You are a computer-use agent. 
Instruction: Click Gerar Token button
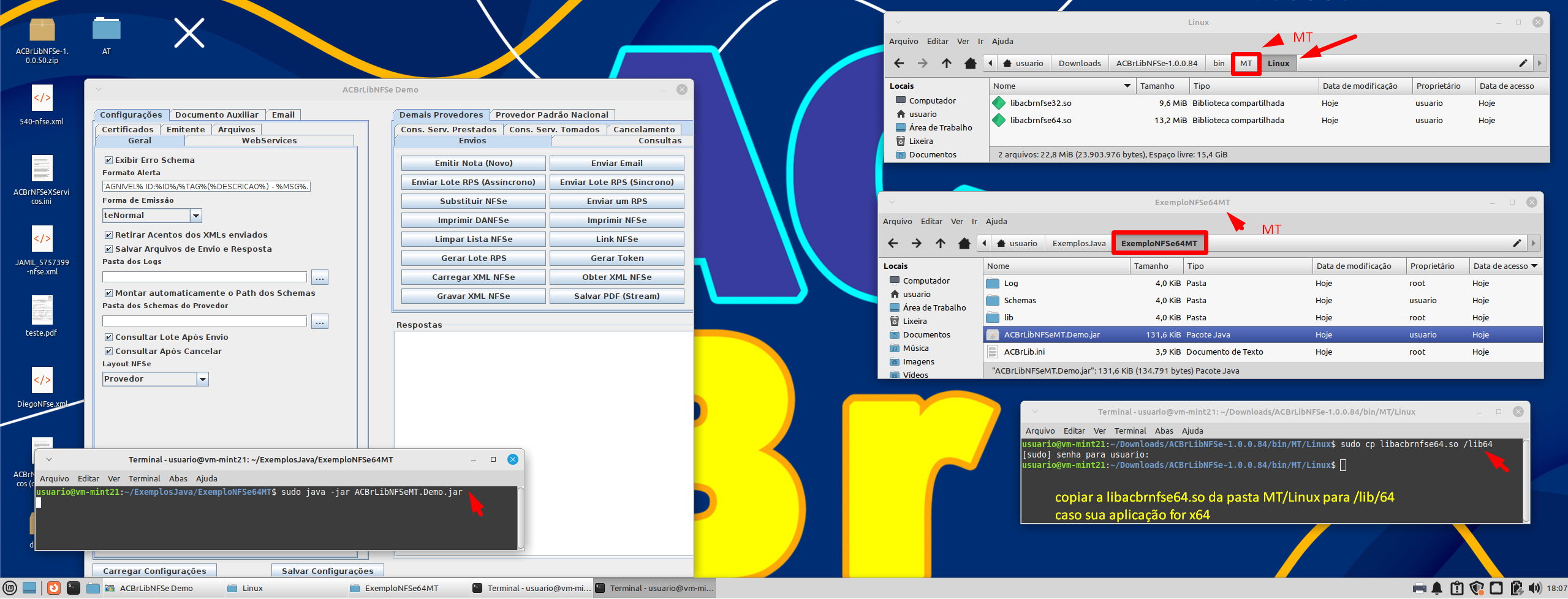[617, 258]
